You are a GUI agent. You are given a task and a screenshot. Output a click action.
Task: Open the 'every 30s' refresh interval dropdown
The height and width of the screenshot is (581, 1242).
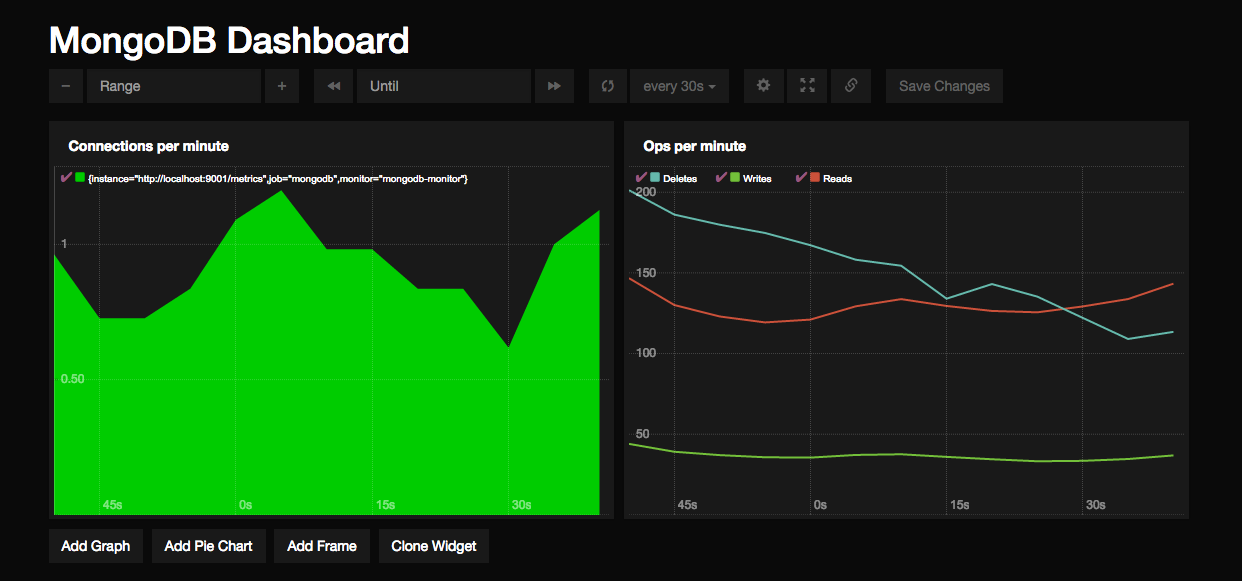[679, 86]
